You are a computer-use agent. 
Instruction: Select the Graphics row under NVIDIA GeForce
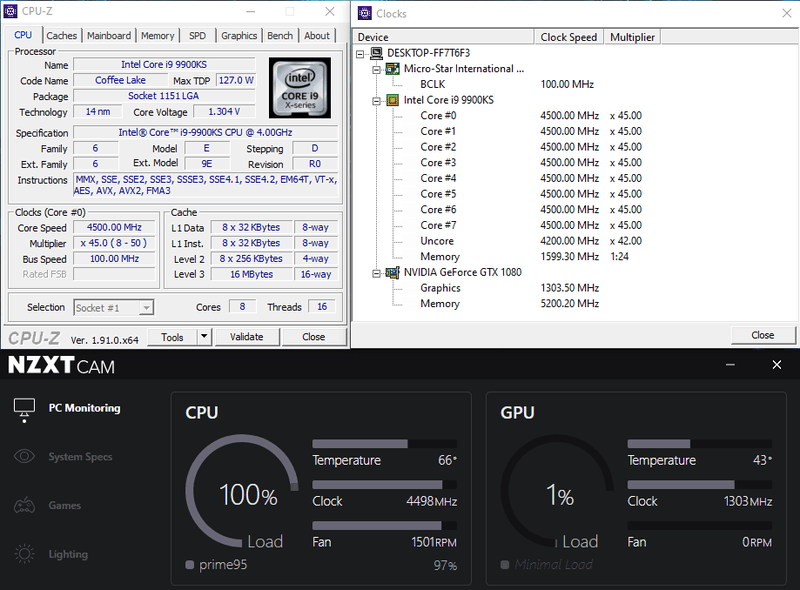point(510,288)
